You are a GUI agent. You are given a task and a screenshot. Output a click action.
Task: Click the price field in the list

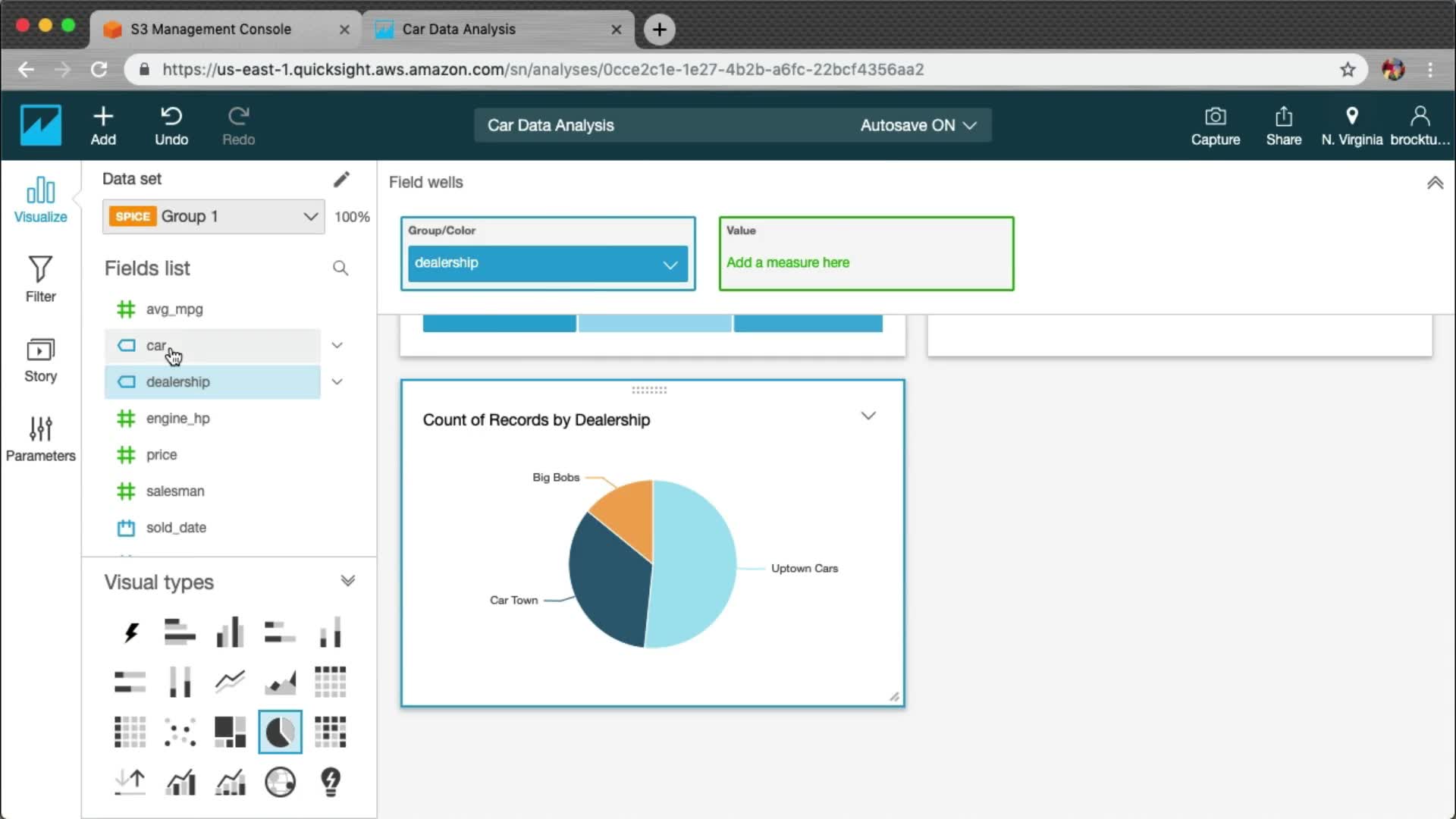click(162, 455)
